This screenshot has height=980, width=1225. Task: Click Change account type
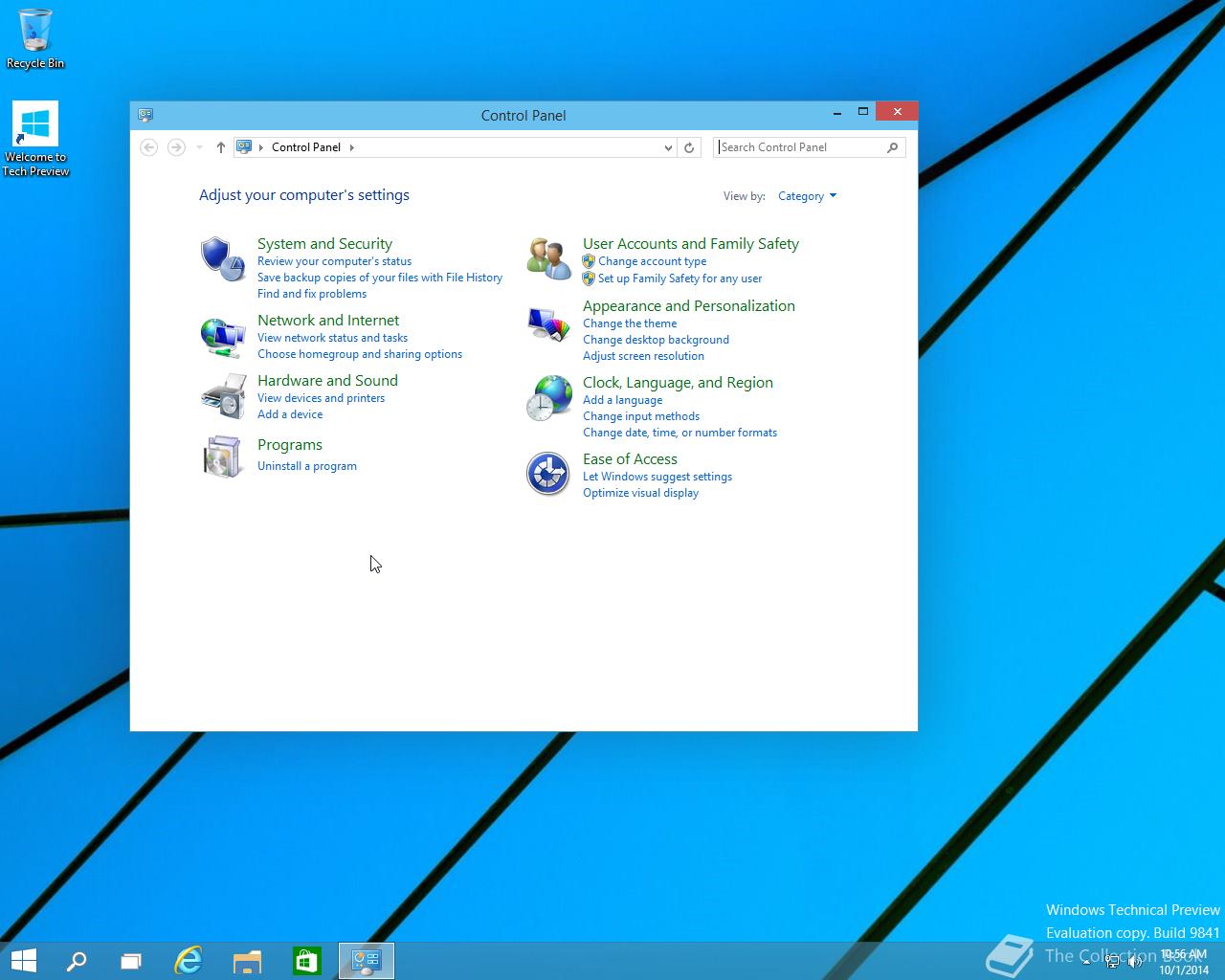652,261
